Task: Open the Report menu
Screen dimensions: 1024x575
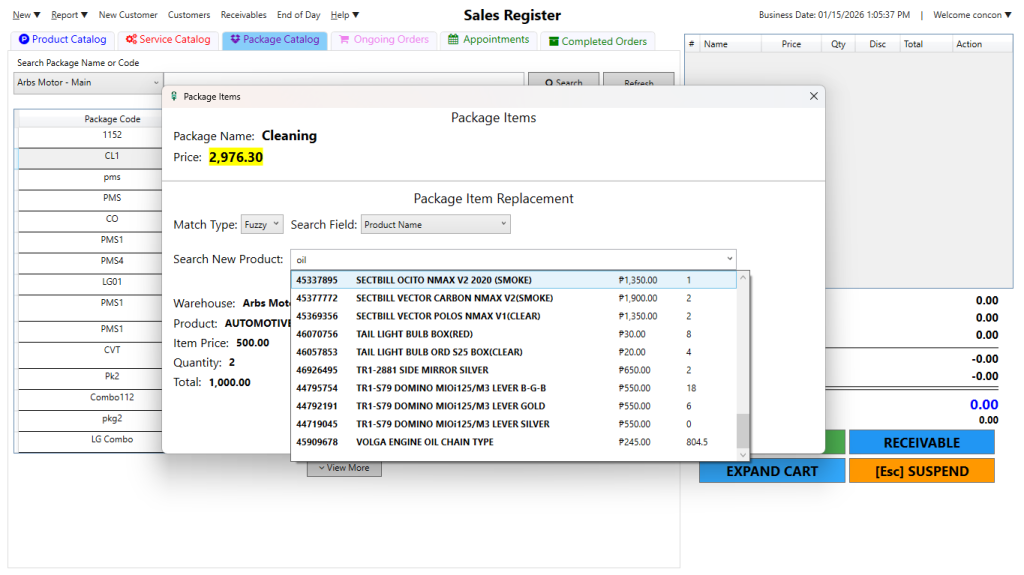Action: [70, 15]
